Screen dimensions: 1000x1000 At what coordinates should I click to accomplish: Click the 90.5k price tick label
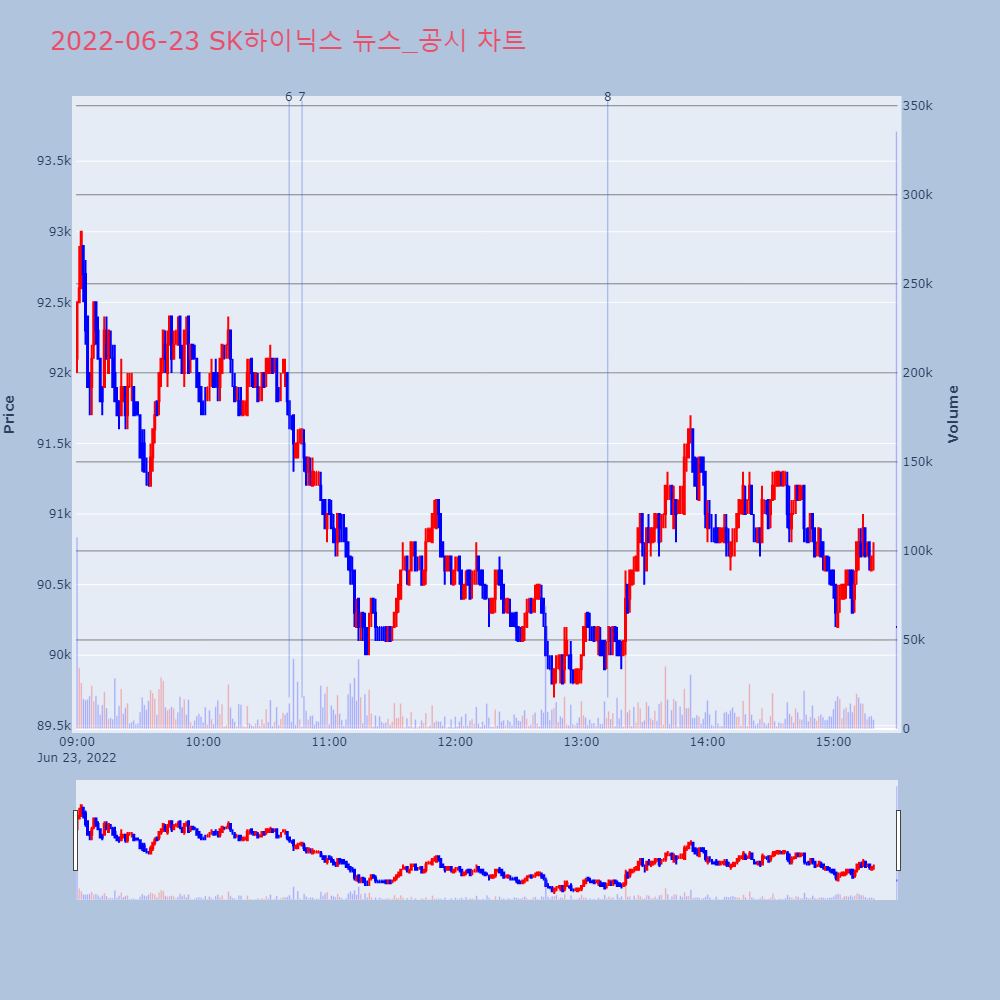click(54, 584)
